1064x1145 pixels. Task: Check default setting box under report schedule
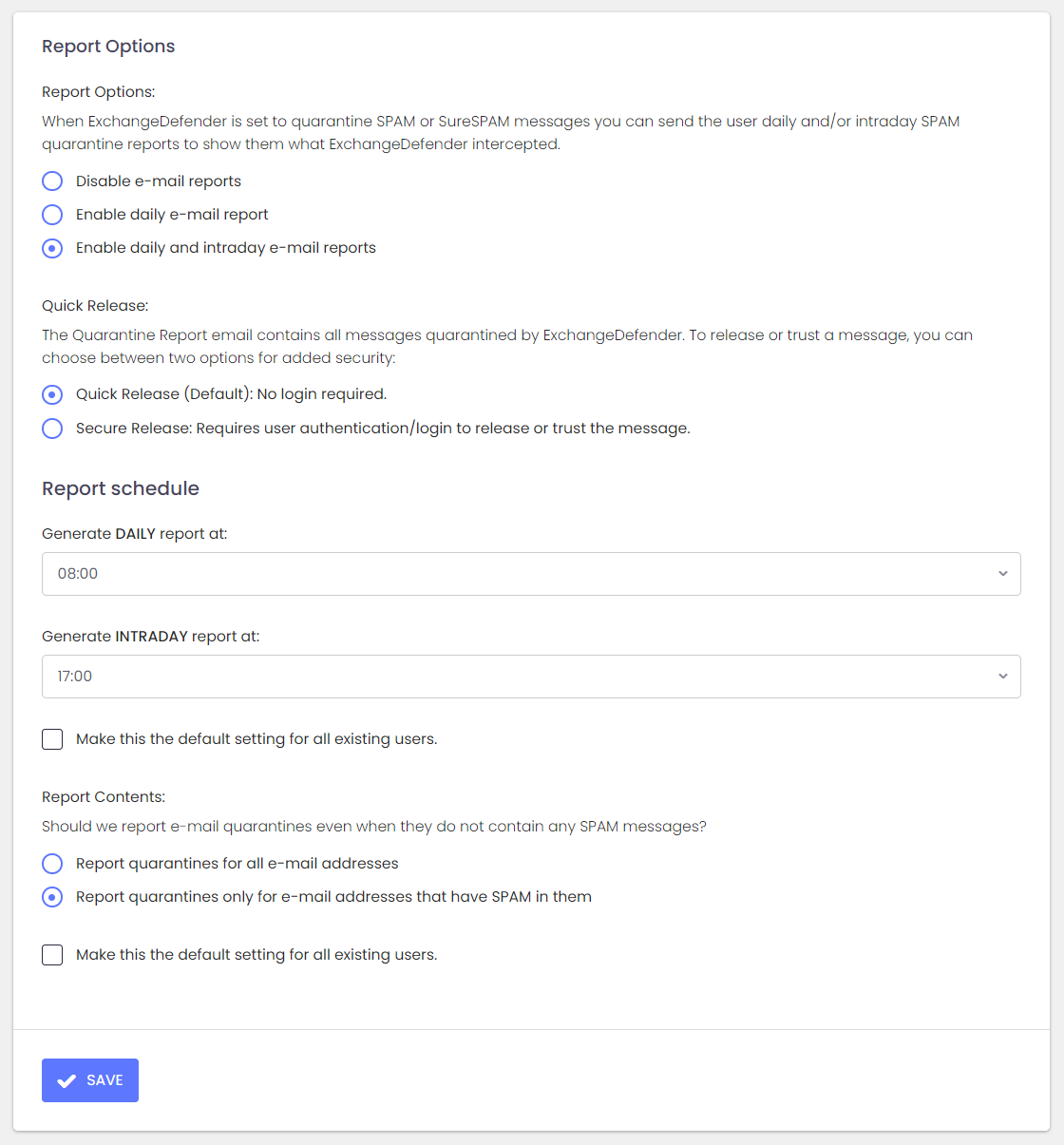(x=52, y=738)
